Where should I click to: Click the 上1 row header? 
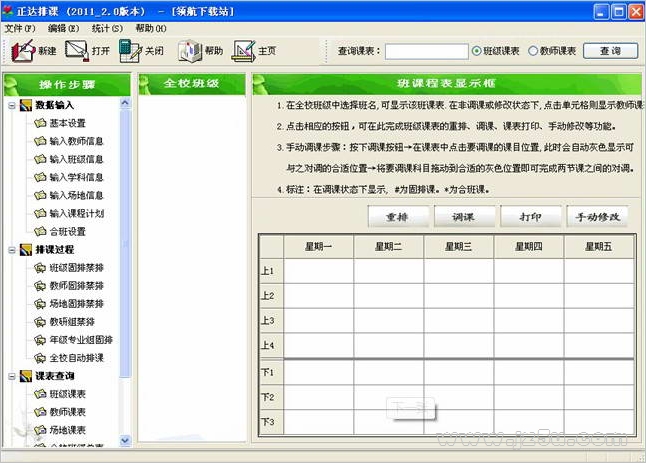tap(271, 271)
